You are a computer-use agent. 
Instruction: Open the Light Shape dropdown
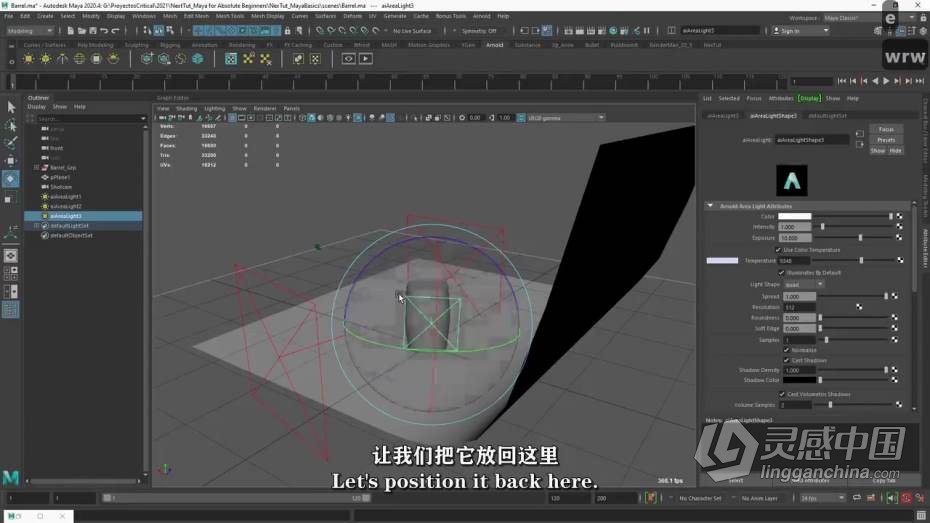tap(804, 285)
